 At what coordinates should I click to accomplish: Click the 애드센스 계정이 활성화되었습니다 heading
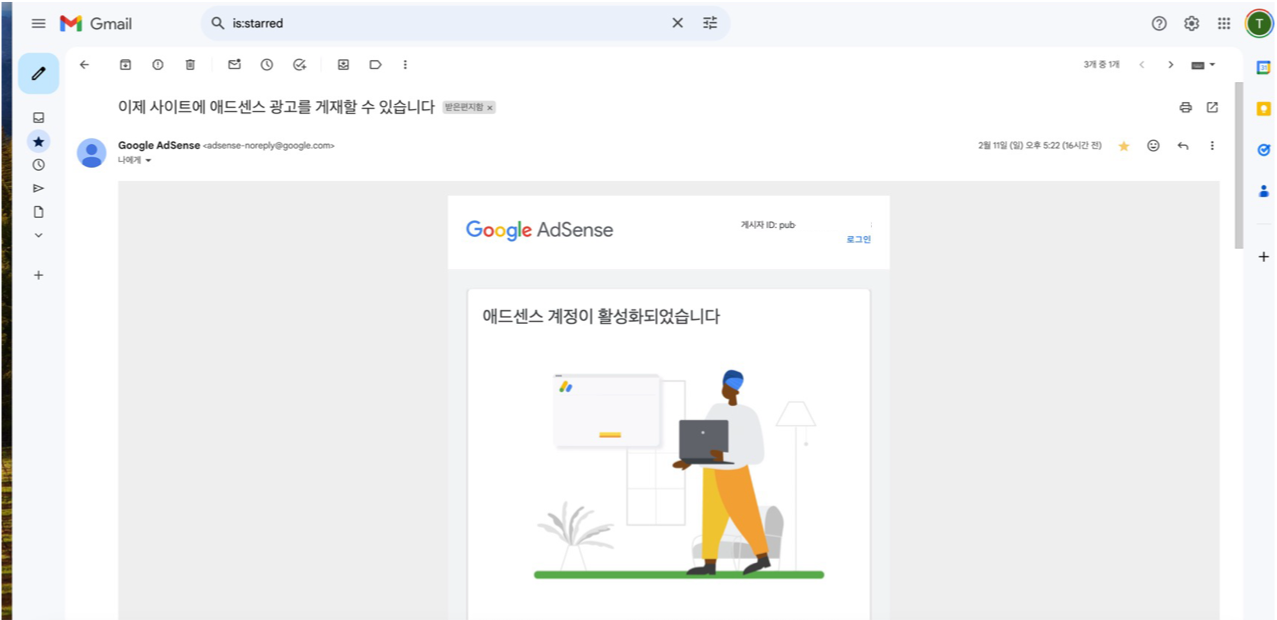pyautogui.click(x=601, y=317)
